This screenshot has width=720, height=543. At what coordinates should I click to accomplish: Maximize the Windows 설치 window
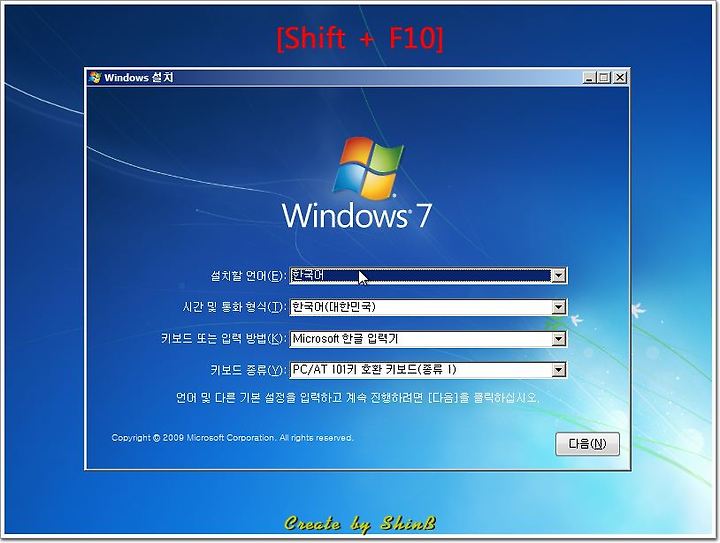click(604, 78)
